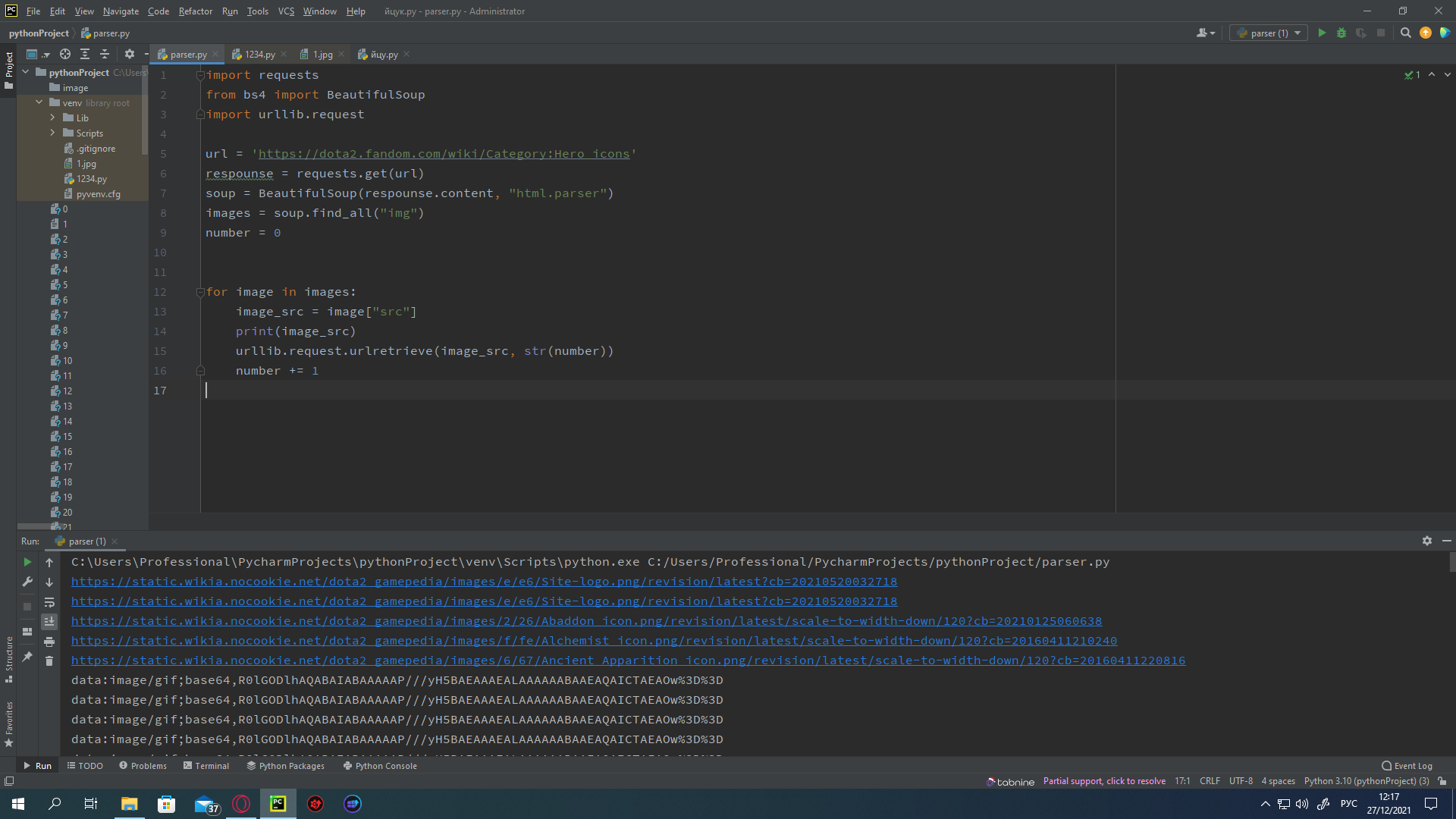Toggle the Project sidebar tool window
1456x819 pixels.
coord(9,70)
